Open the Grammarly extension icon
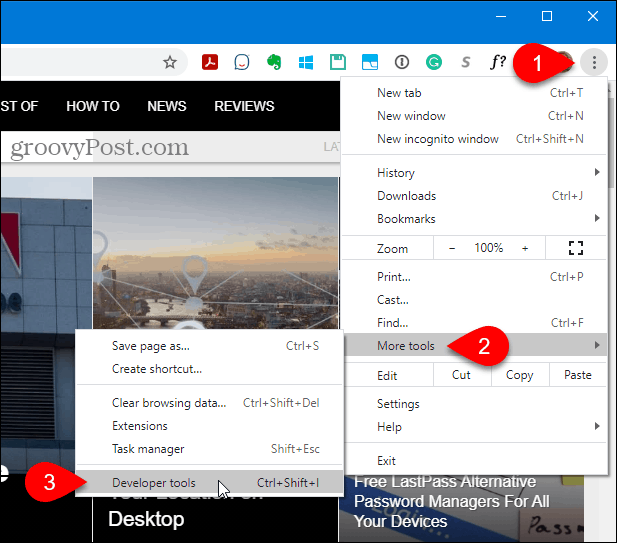The height and width of the screenshot is (543, 617). pos(434,62)
